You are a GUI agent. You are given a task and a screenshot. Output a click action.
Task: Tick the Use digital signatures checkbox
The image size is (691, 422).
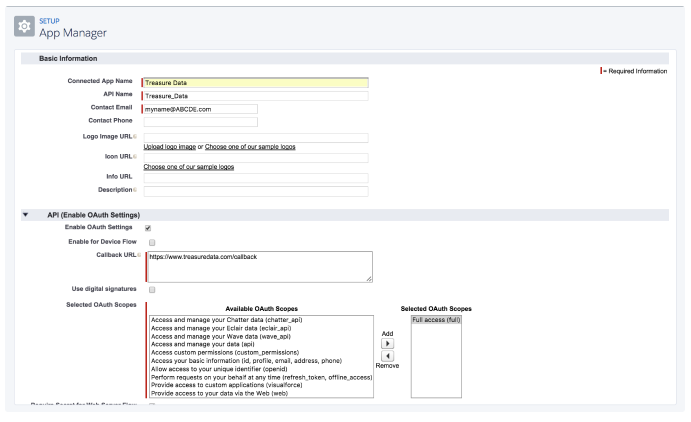point(151,290)
